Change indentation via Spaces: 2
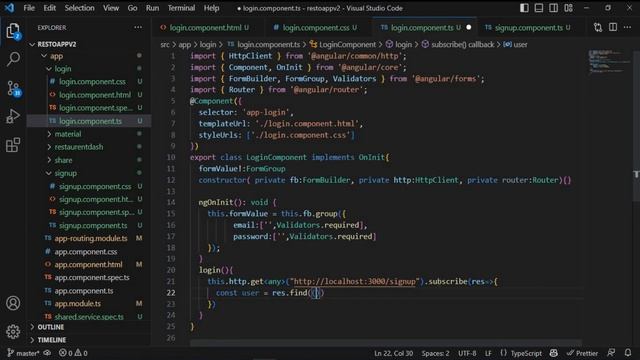 (436, 353)
